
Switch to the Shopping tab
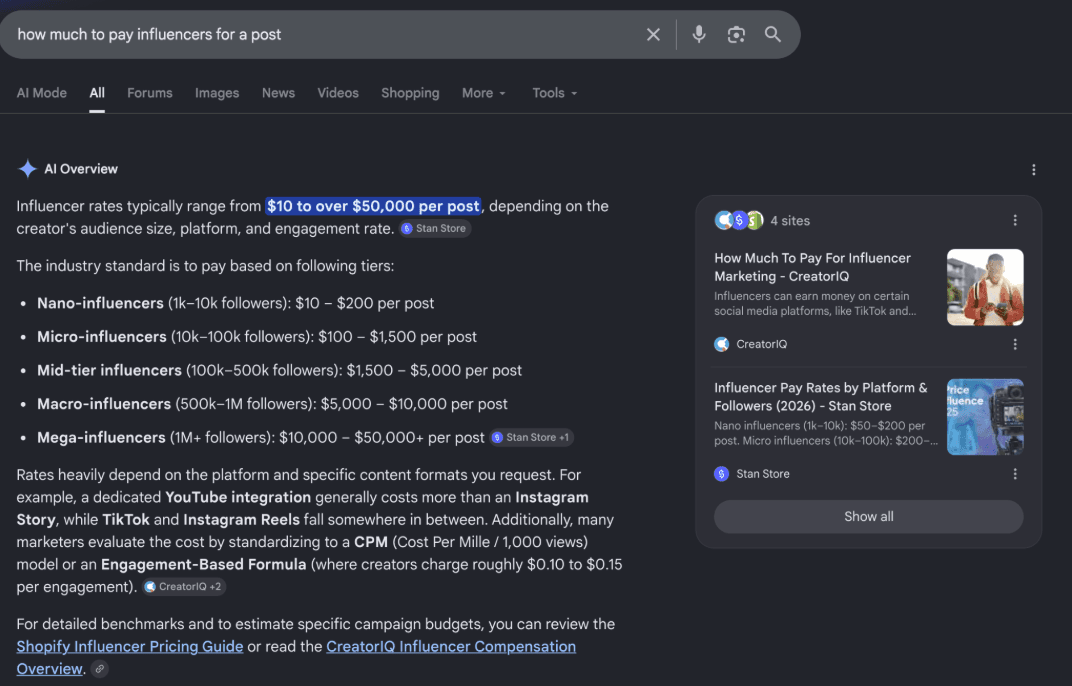pos(410,93)
